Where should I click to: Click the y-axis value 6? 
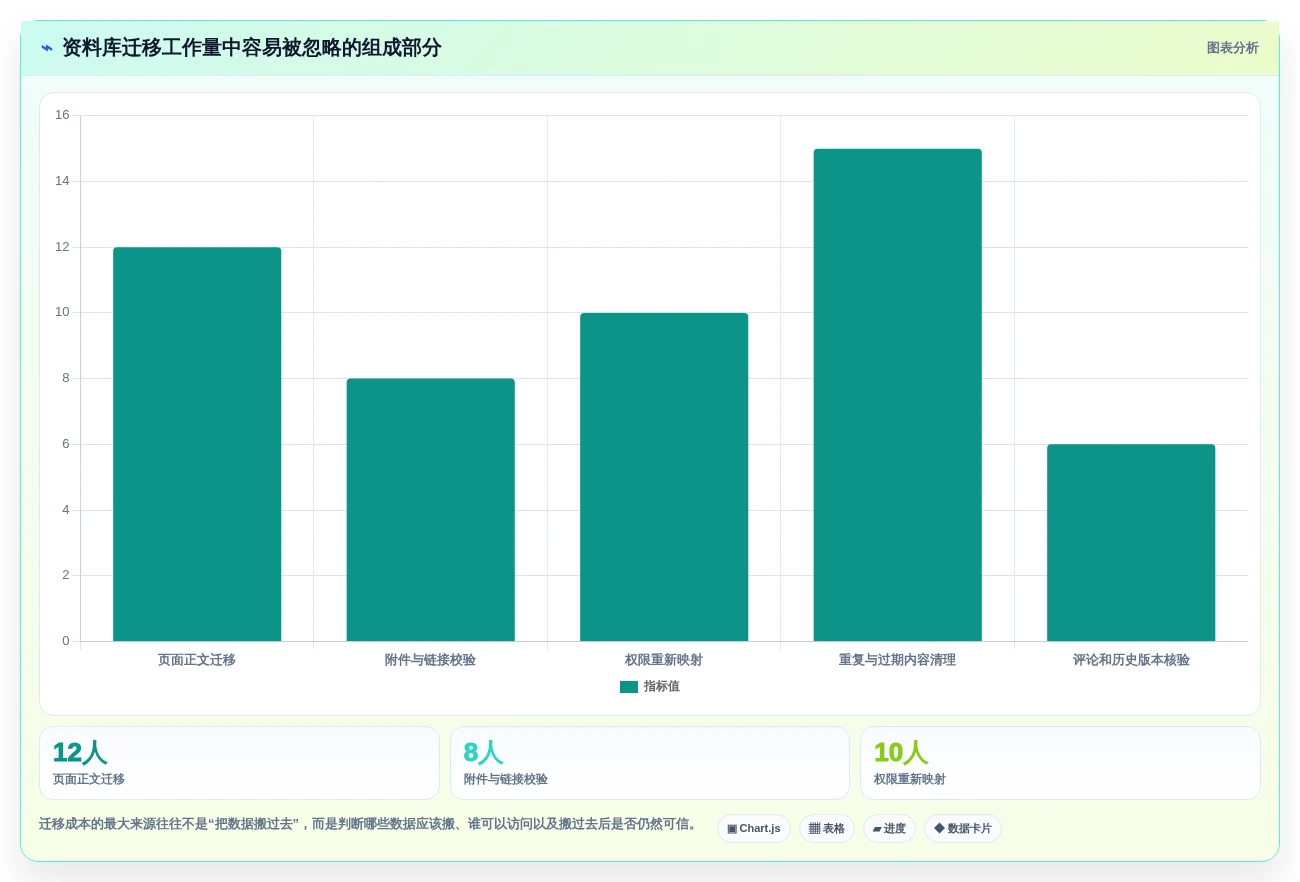(x=66, y=444)
